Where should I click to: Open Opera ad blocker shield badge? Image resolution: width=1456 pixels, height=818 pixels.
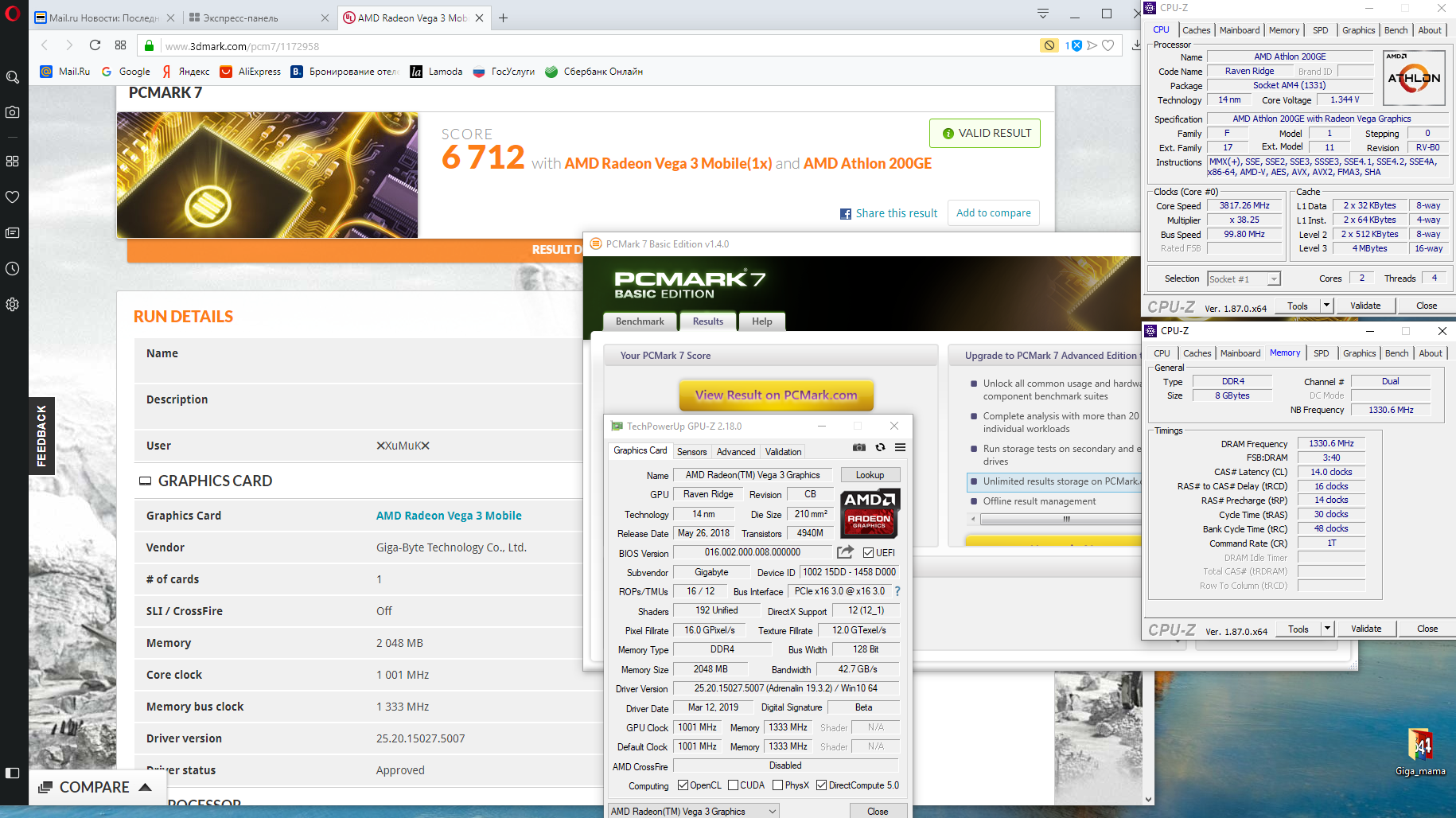pos(1074,45)
